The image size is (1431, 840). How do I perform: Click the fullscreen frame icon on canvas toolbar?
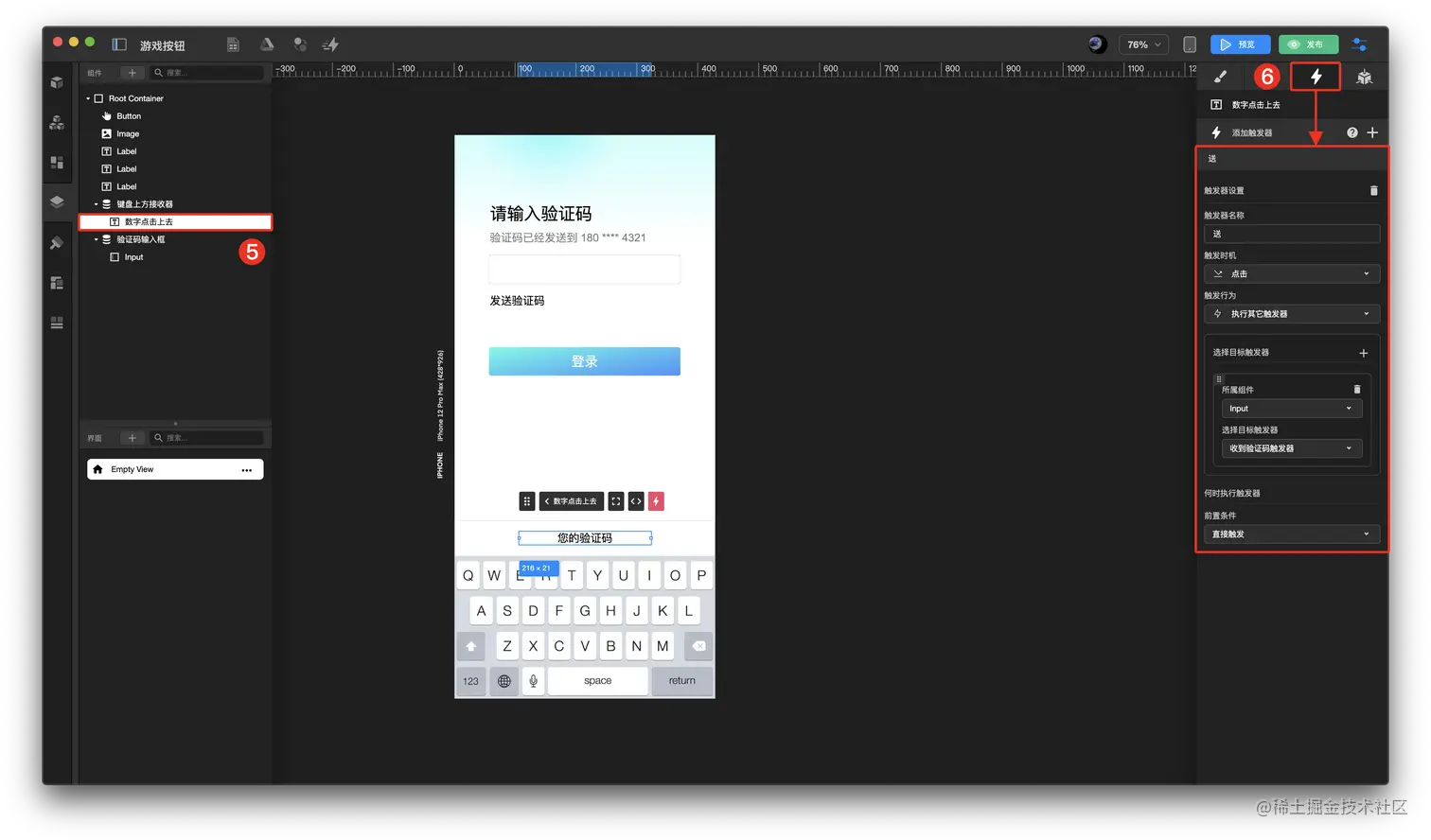coord(615,501)
